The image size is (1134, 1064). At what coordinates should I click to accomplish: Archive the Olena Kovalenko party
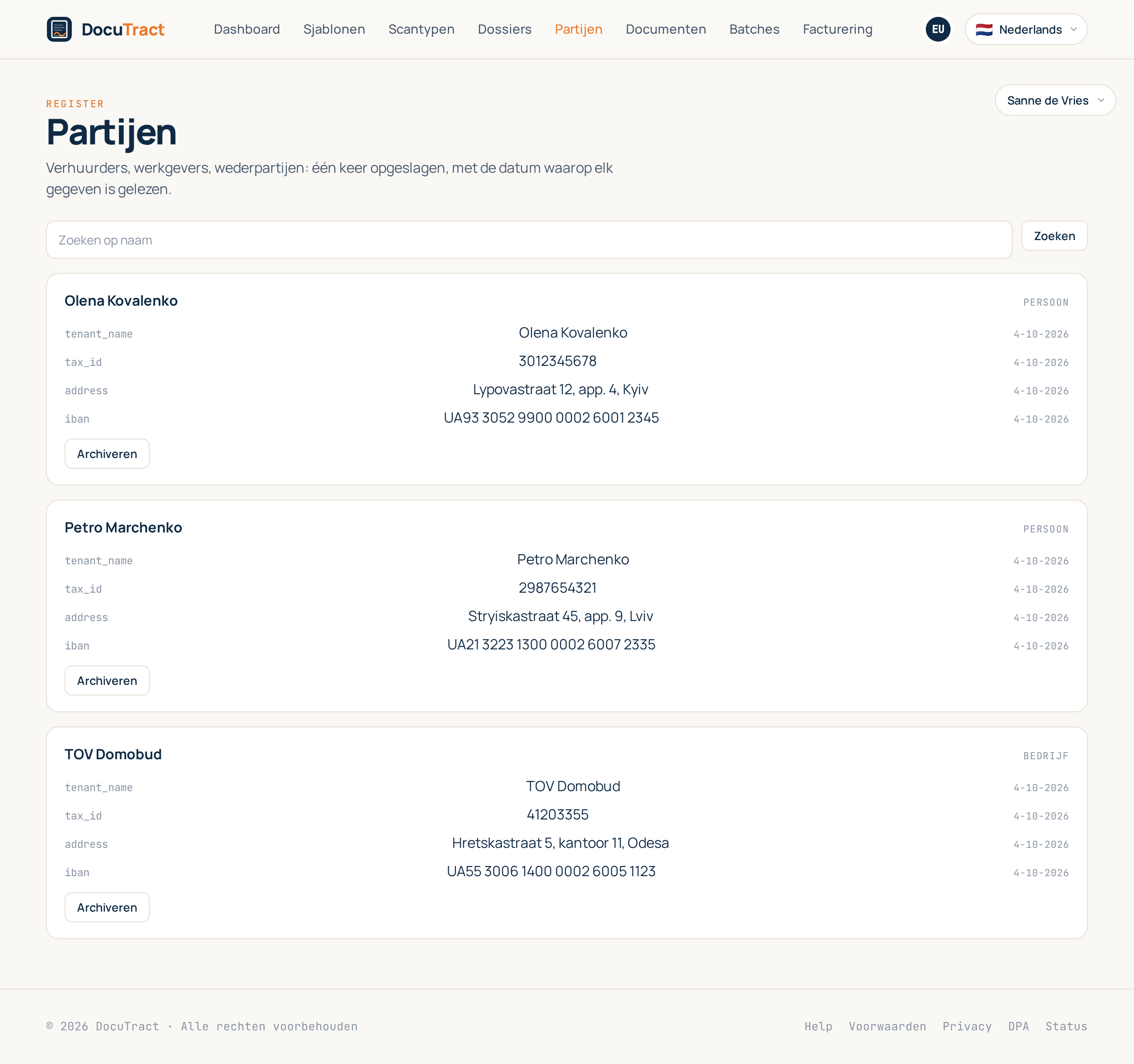coord(107,454)
